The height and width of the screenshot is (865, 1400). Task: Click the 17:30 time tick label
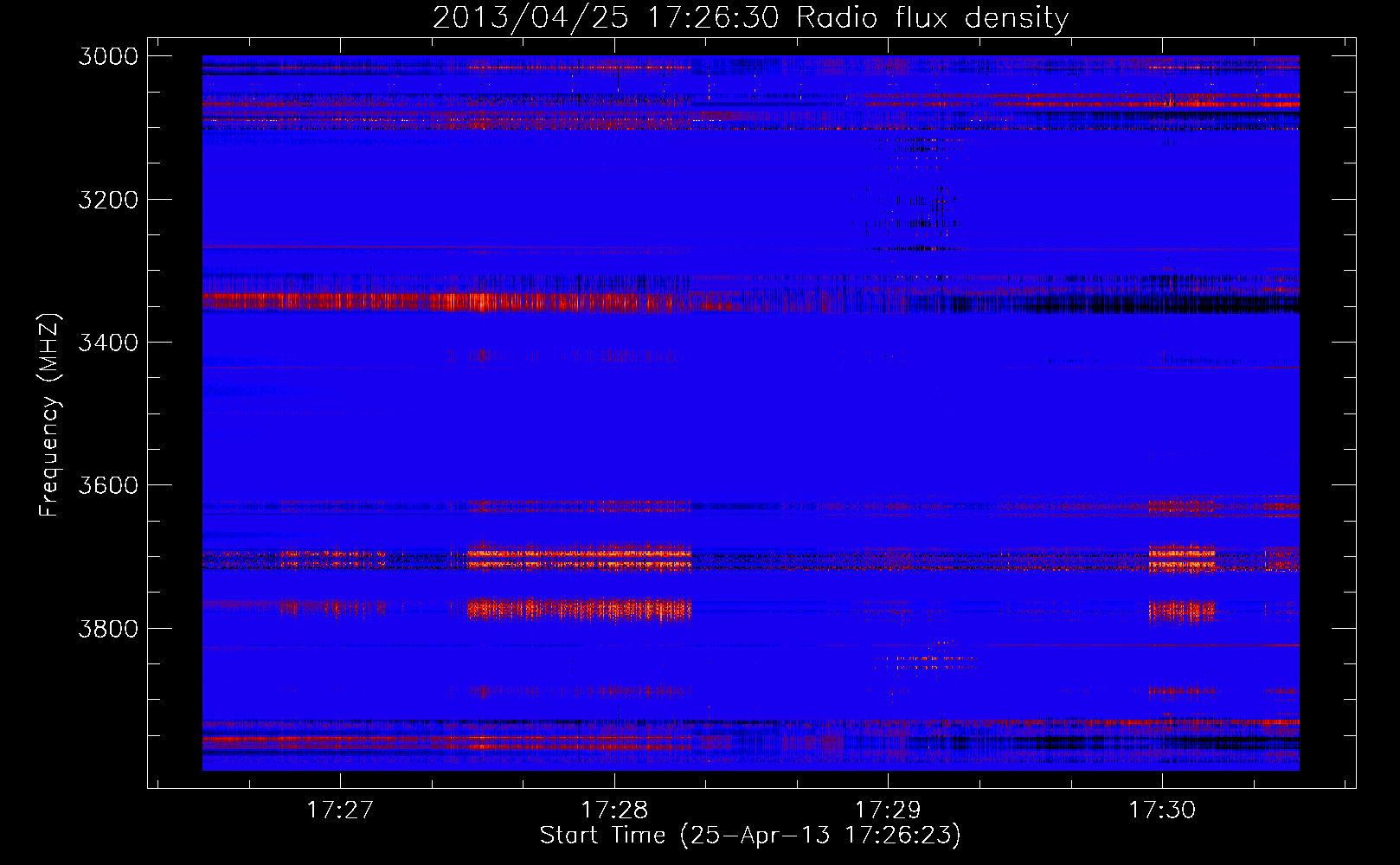pos(1162,810)
